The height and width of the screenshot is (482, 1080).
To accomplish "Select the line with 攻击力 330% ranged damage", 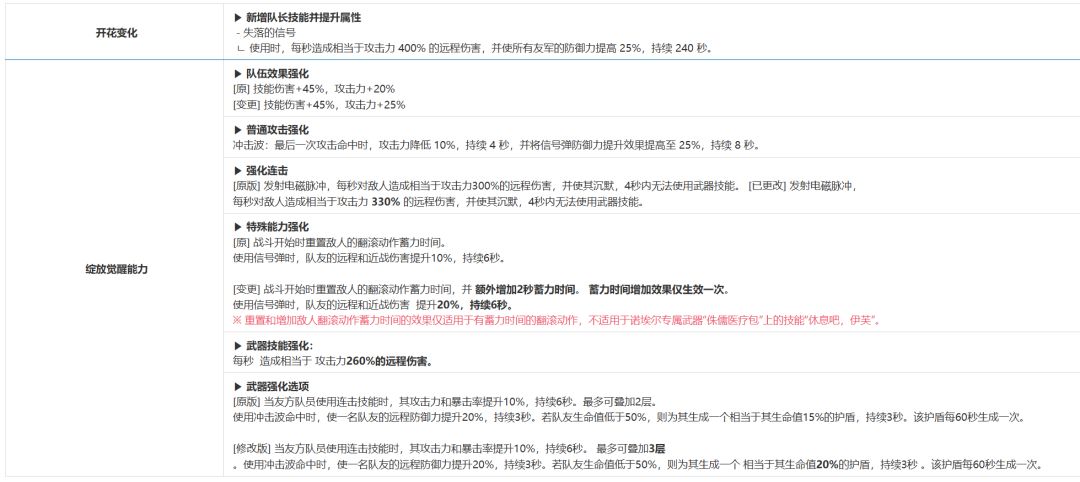I will point(439,202).
